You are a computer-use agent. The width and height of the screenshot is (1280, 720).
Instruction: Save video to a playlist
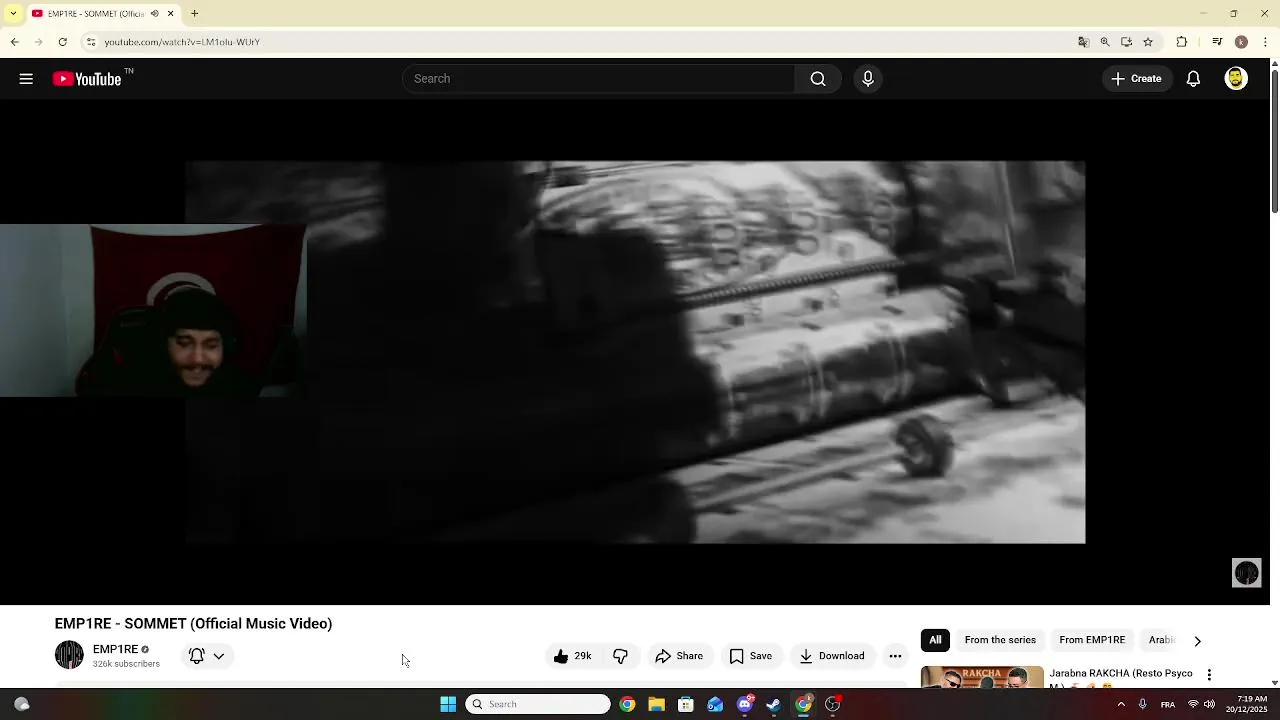coord(750,656)
